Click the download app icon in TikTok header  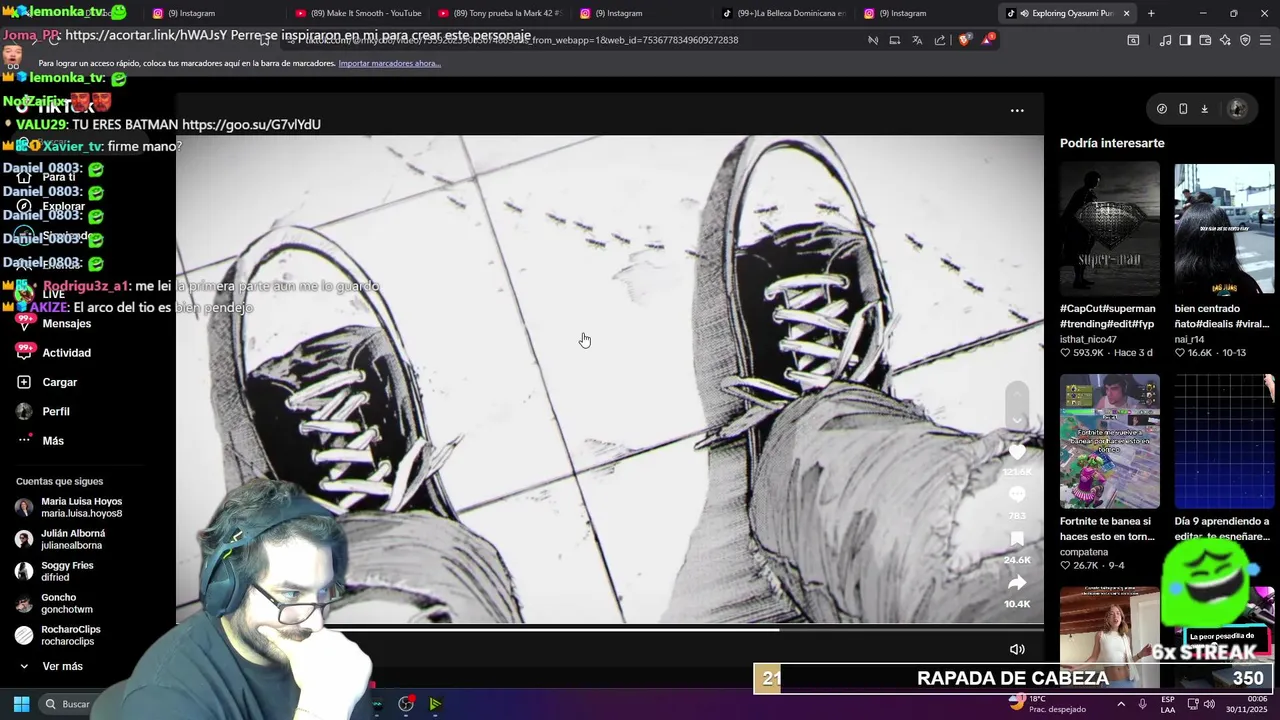[1204, 109]
